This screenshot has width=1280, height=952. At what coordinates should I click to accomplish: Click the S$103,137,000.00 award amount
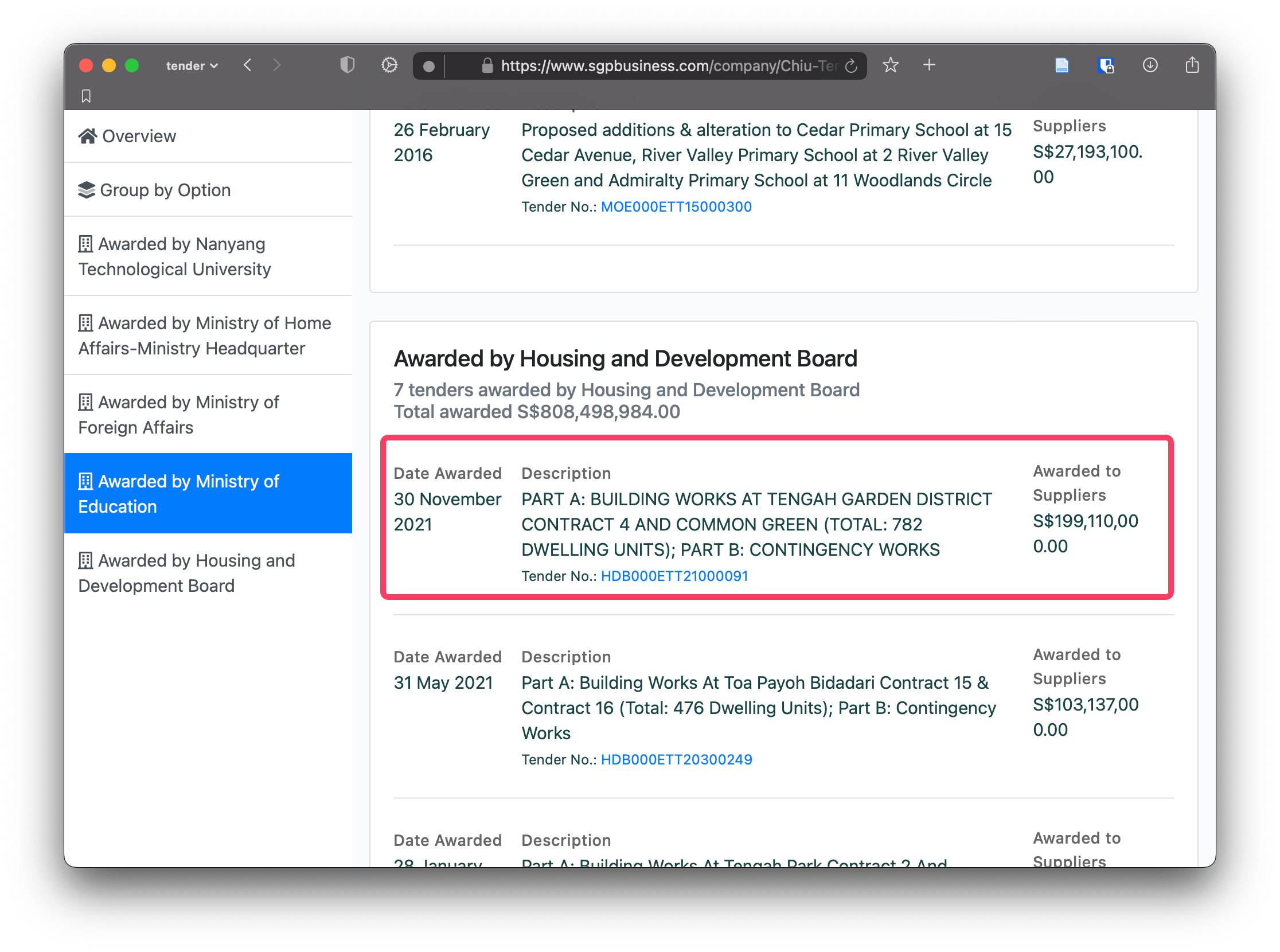(x=1085, y=717)
